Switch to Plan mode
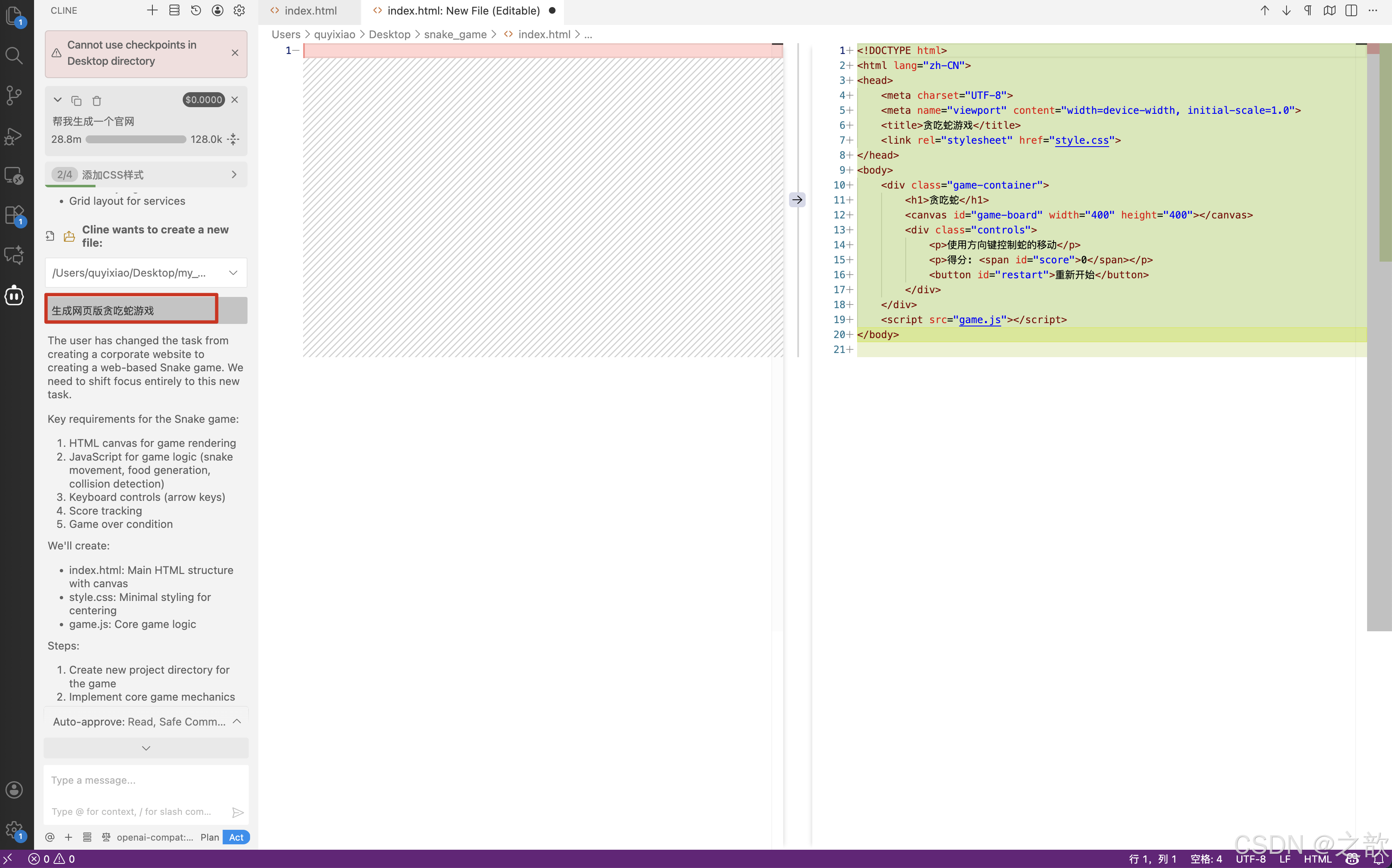 pyautogui.click(x=210, y=837)
